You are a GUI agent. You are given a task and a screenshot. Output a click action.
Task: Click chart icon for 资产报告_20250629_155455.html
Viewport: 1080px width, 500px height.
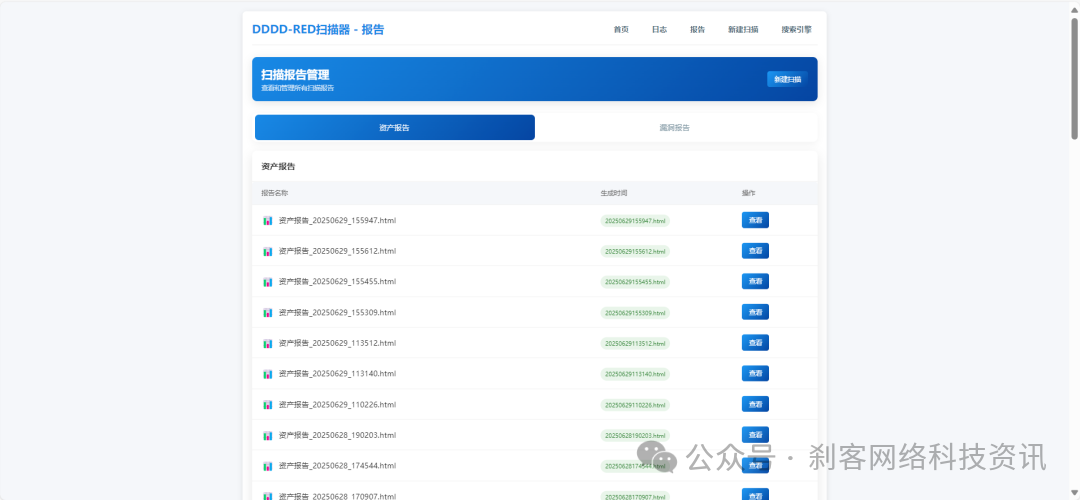click(x=268, y=282)
